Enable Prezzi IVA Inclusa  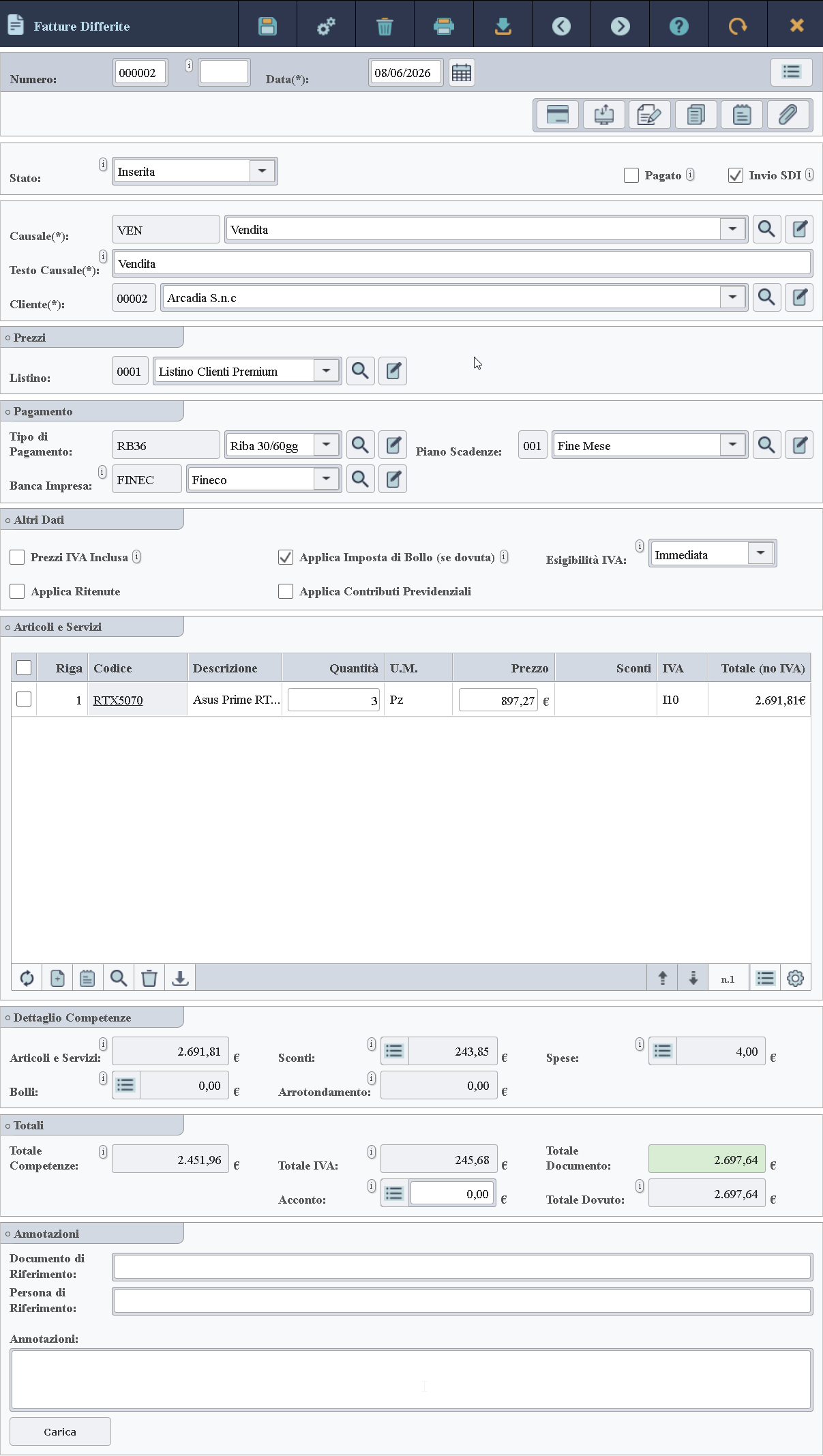pos(17,557)
